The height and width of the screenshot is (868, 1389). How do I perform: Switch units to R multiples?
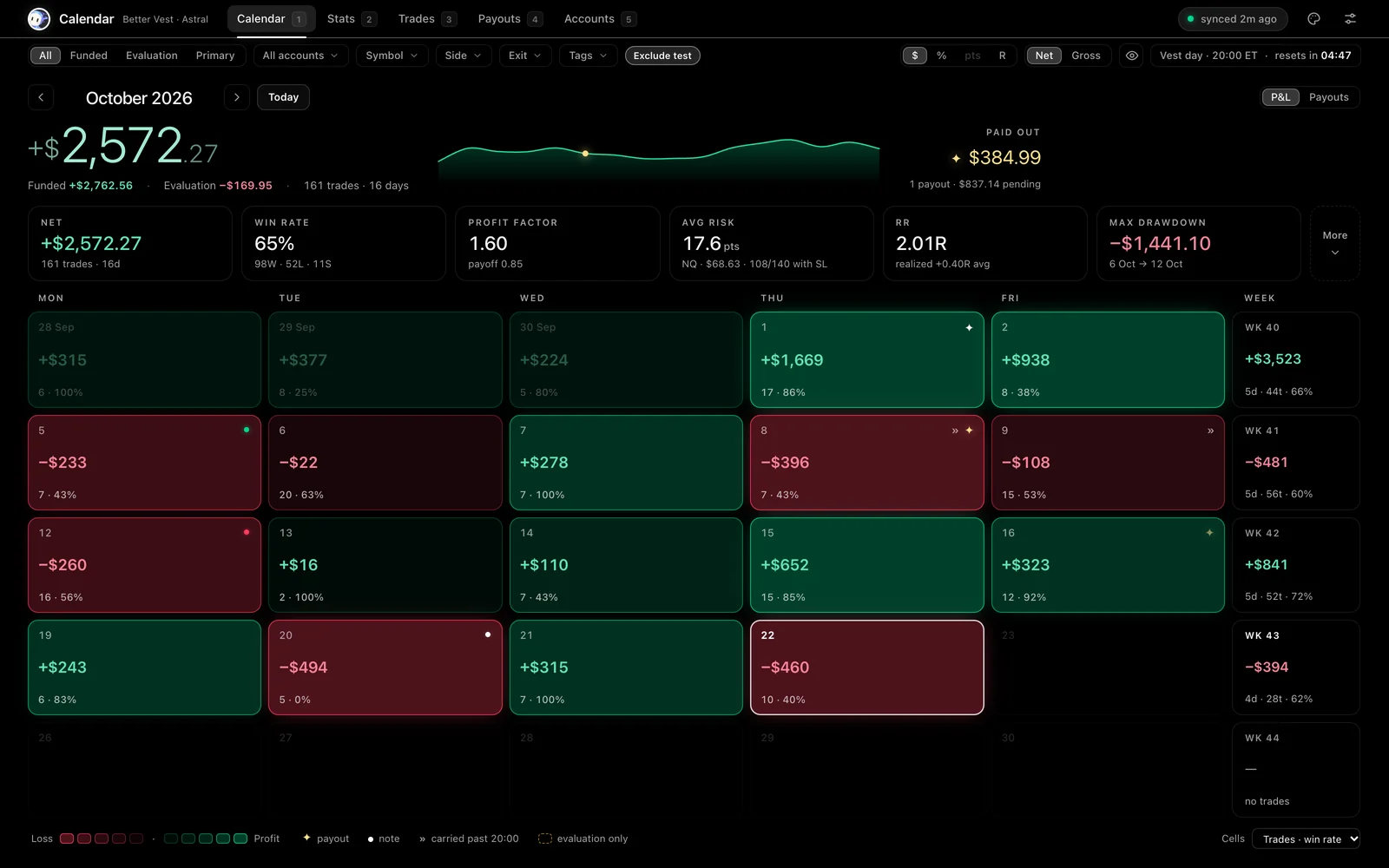pyautogui.click(x=1002, y=56)
